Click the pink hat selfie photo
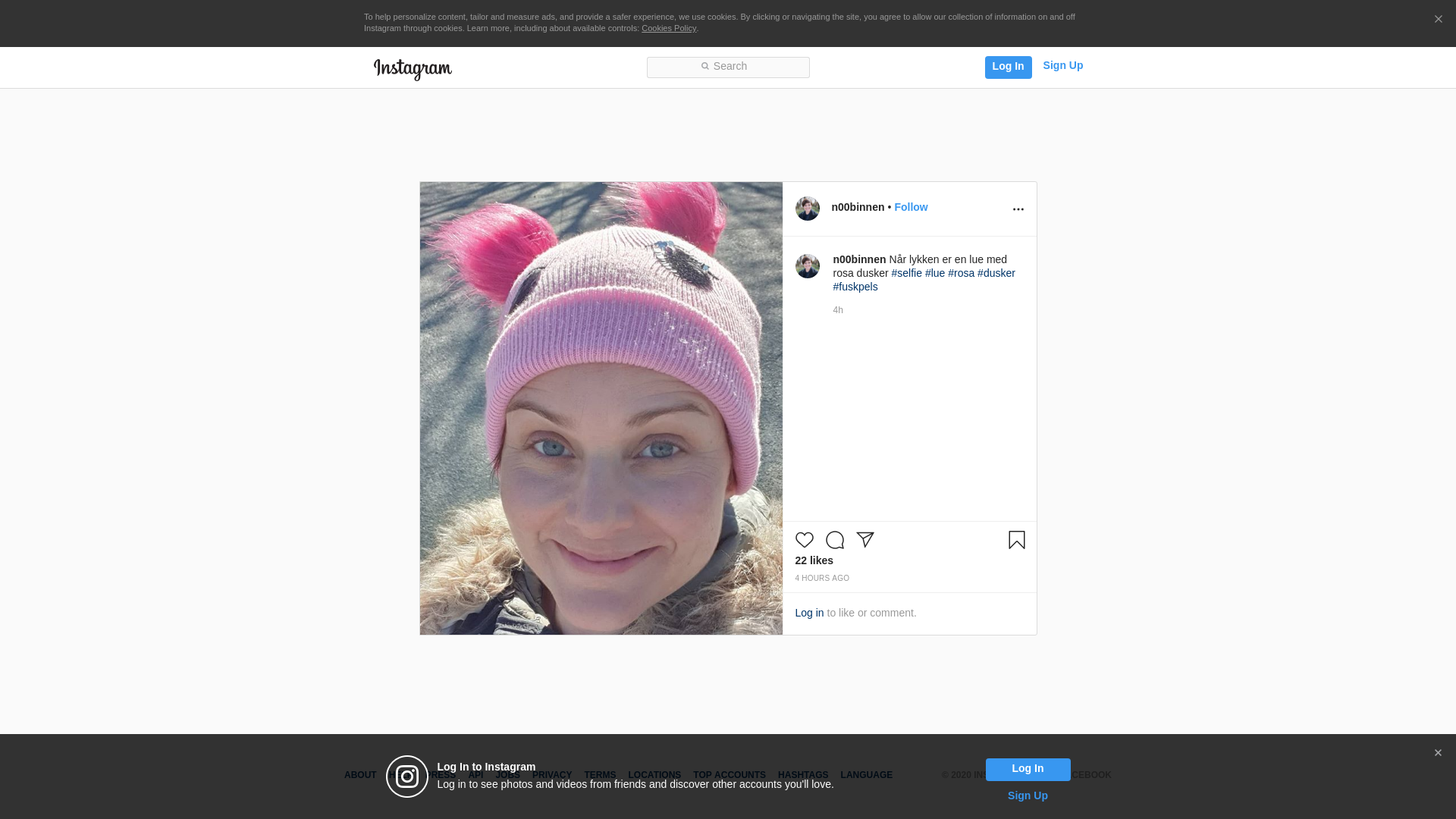The image size is (1456, 819). (x=601, y=408)
